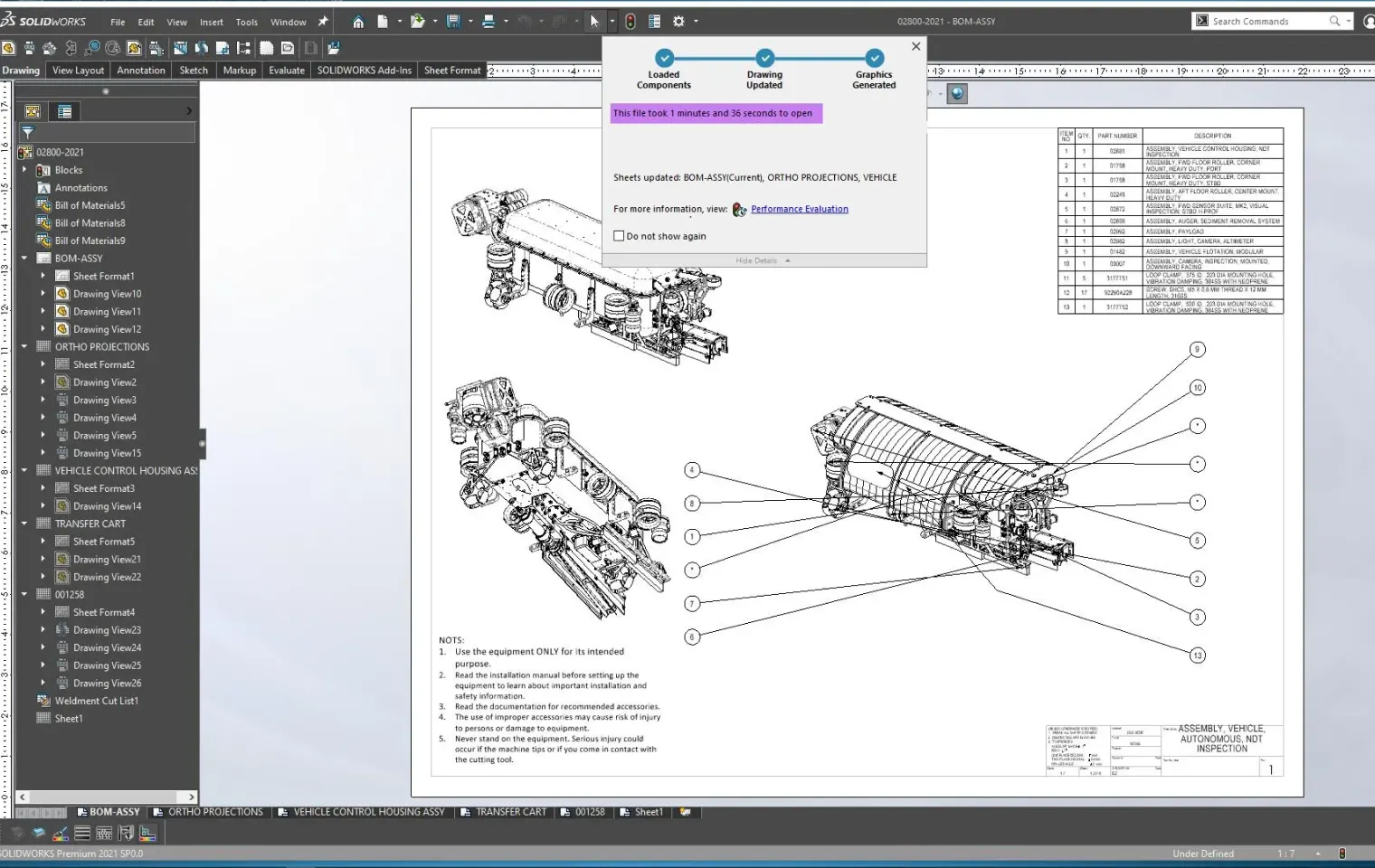Pin the SOLIDWORKS menu bar with pushpin
The height and width of the screenshot is (868, 1375).
click(x=323, y=22)
